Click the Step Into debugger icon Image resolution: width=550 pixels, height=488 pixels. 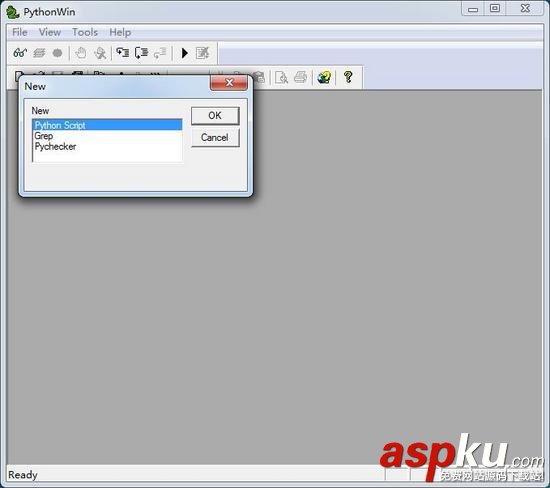[122, 53]
